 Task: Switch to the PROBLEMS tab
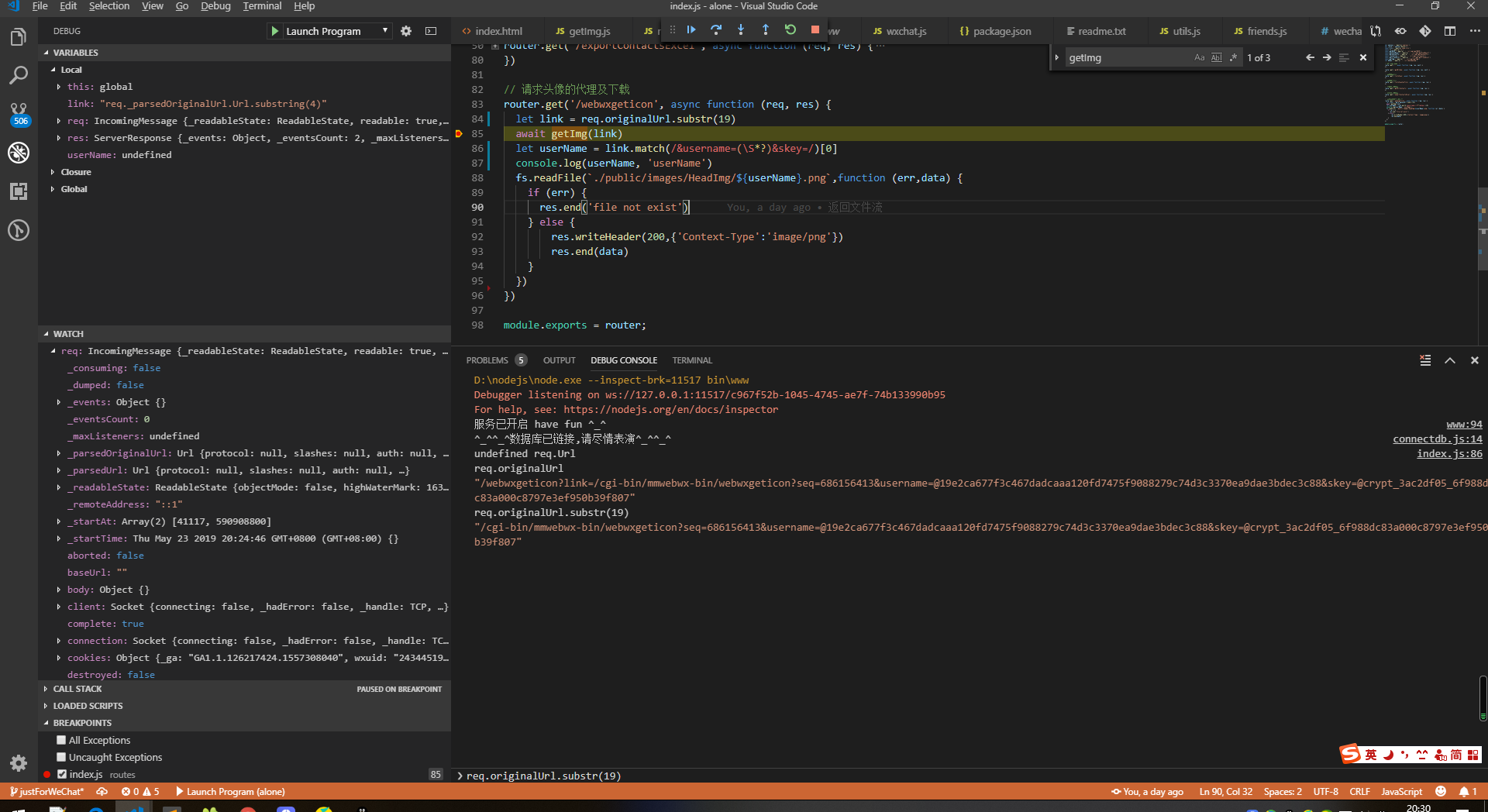tap(496, 360)
